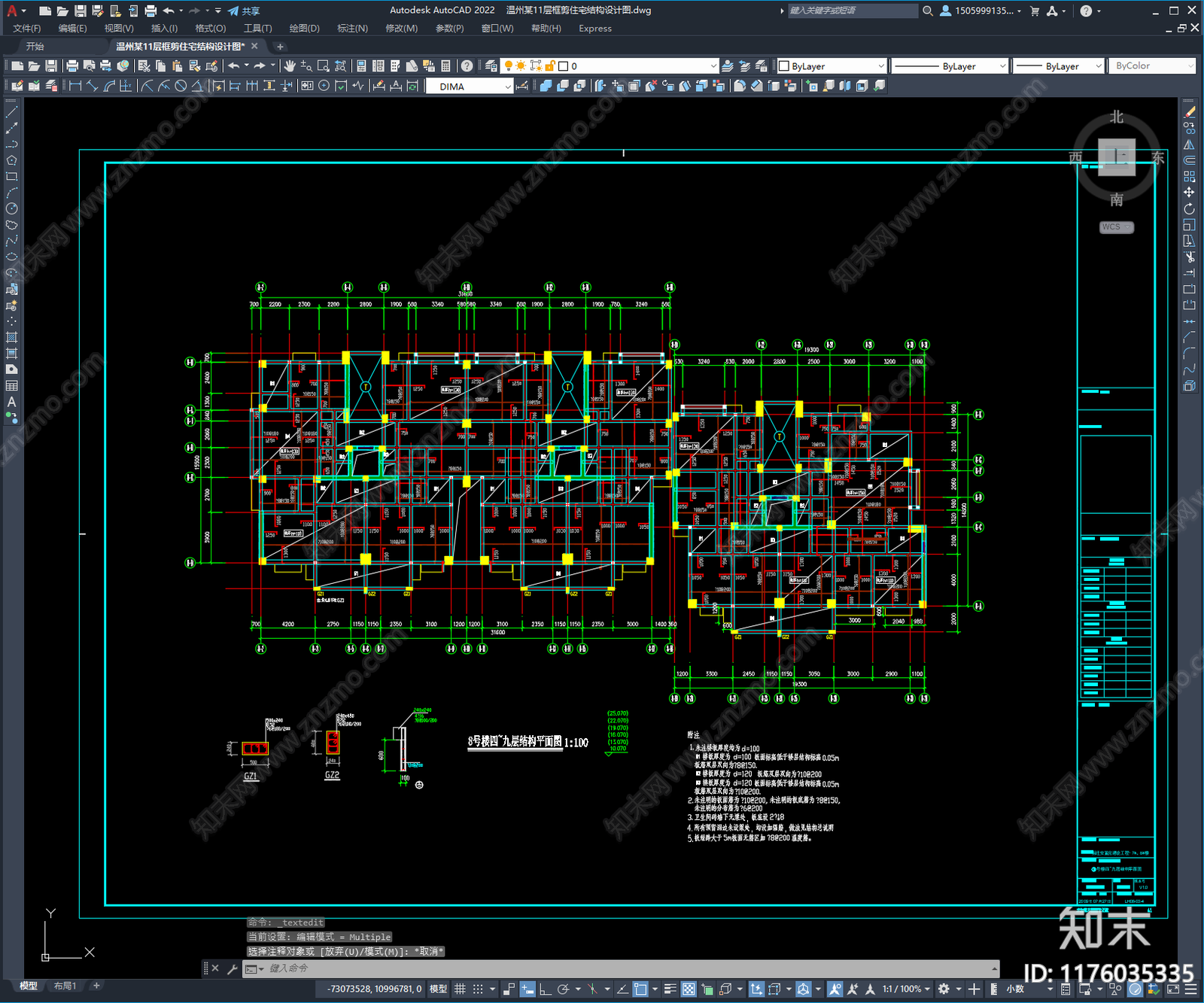
Task: Open the 标注(N) menu
Action: [x=352, y=29]
